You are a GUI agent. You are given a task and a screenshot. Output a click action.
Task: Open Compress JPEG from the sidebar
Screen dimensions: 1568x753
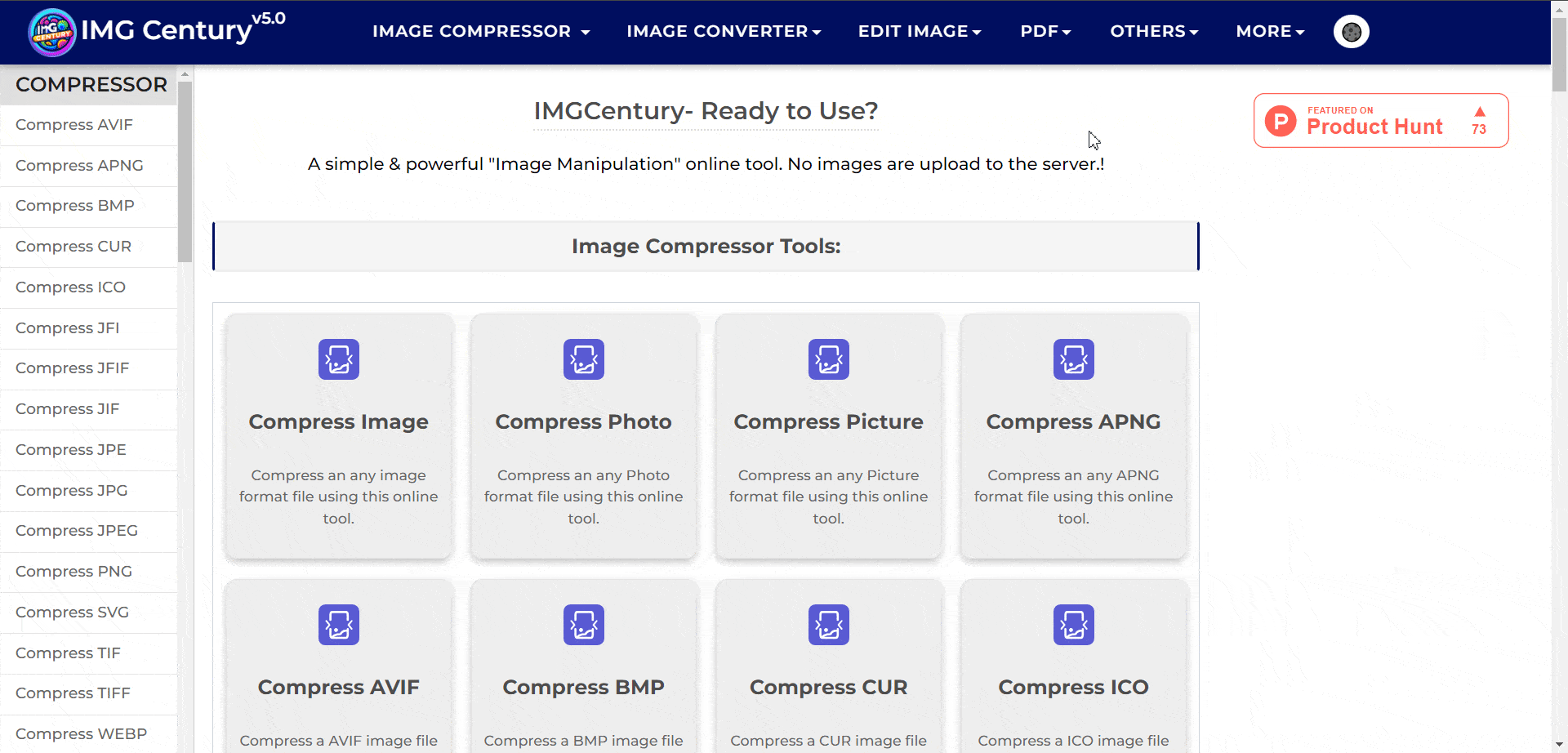click(88, 531)
